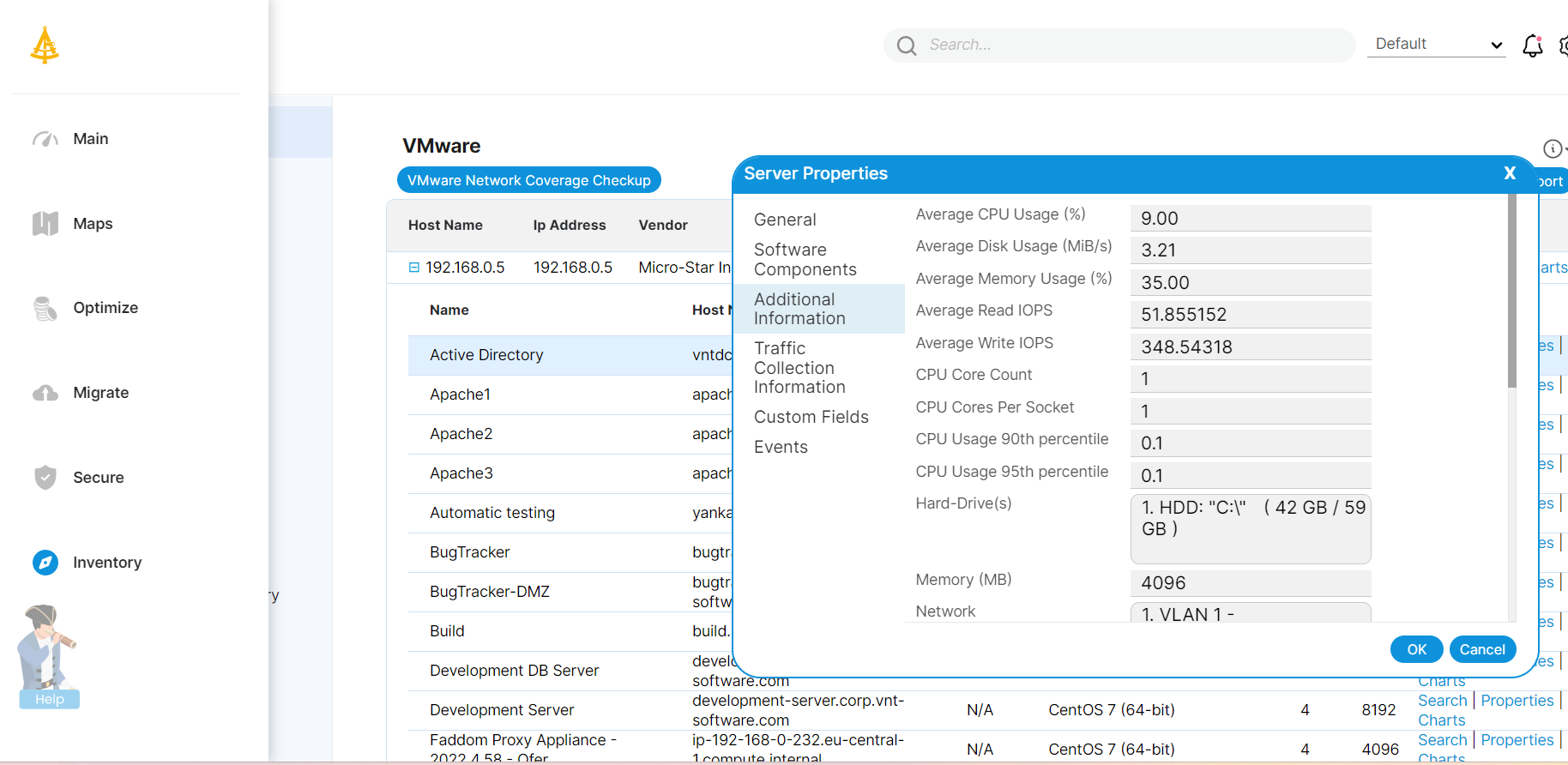Open notifications bell icon
Viewport: 1568px width, 765px height.
(1533, 45)
